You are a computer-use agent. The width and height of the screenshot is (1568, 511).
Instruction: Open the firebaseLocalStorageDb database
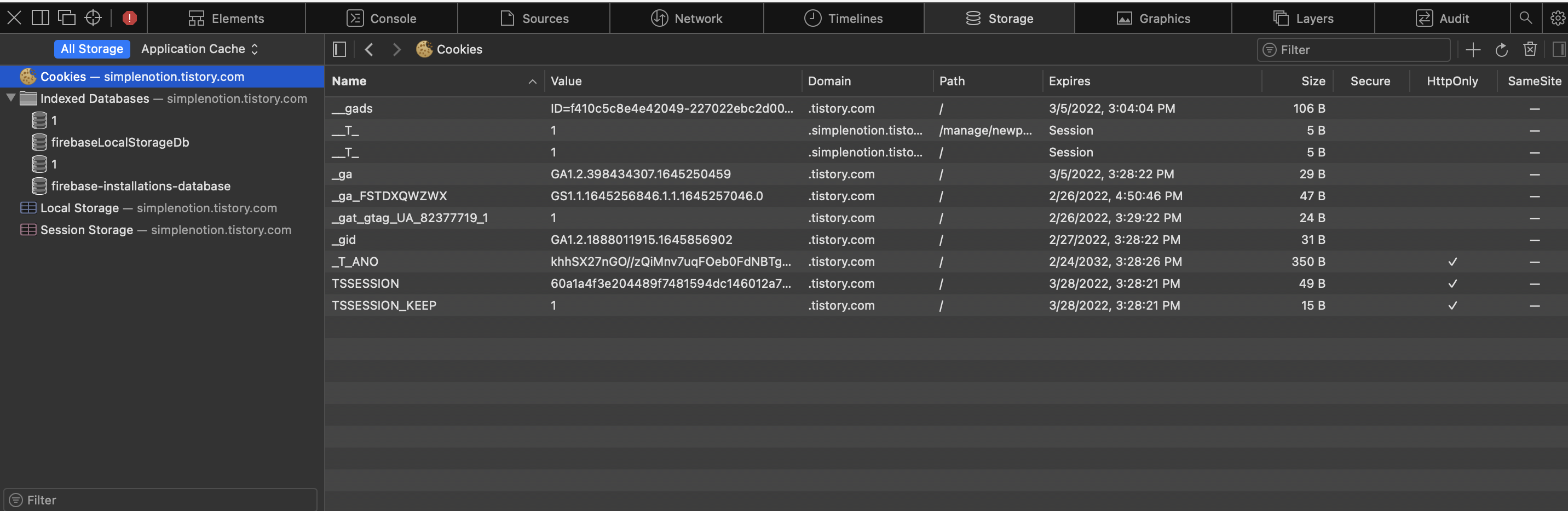(x=120, y=142)
